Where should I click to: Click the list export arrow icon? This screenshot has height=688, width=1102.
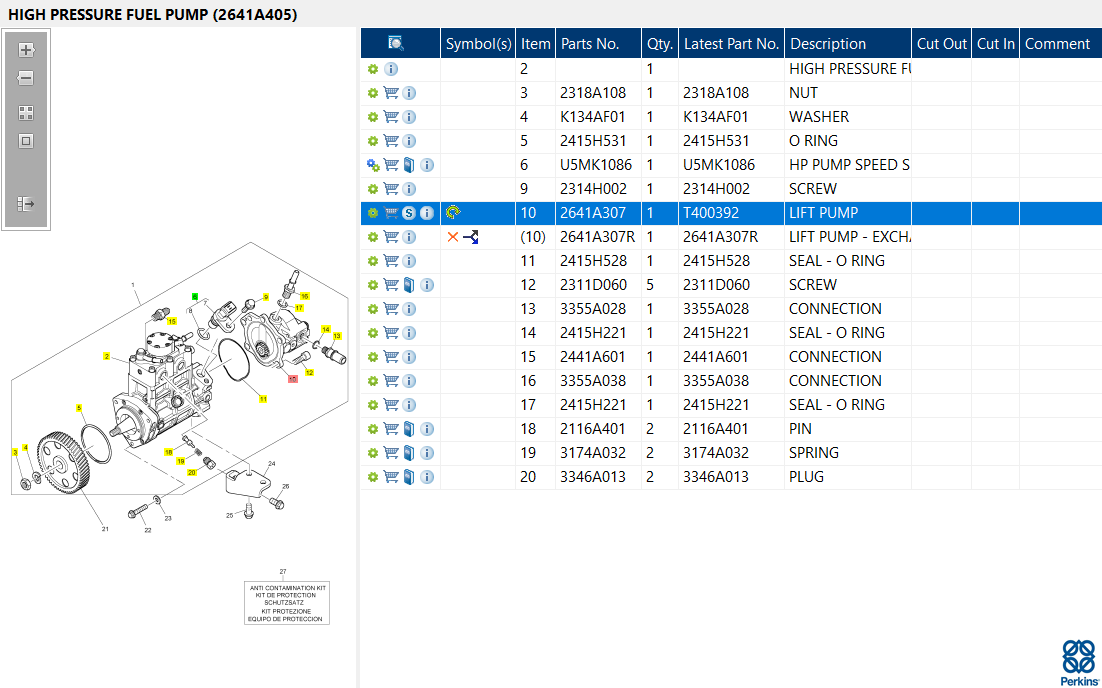coord(26,205)
